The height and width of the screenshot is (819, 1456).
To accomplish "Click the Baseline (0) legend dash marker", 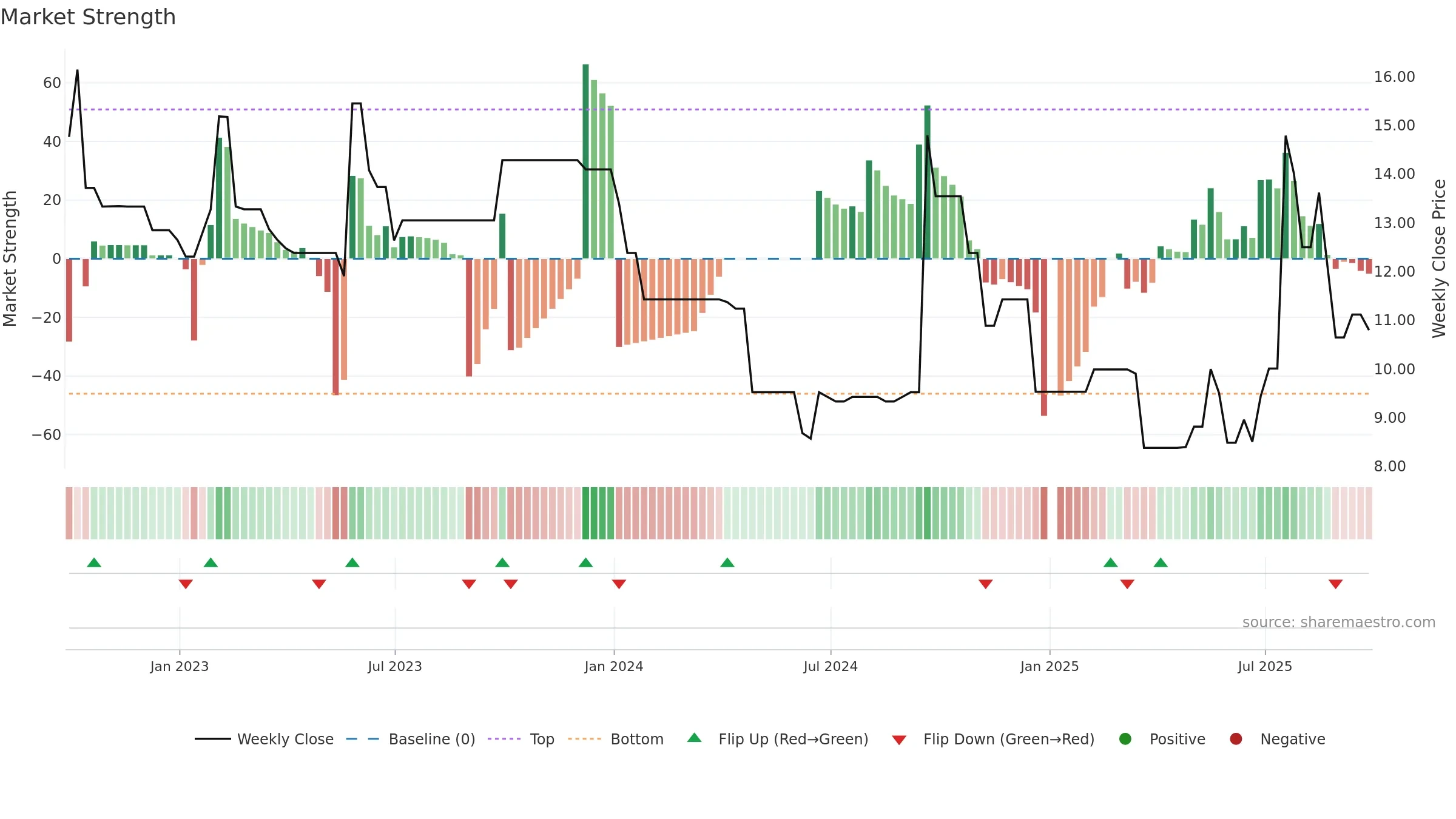I will tap(363, 739).
